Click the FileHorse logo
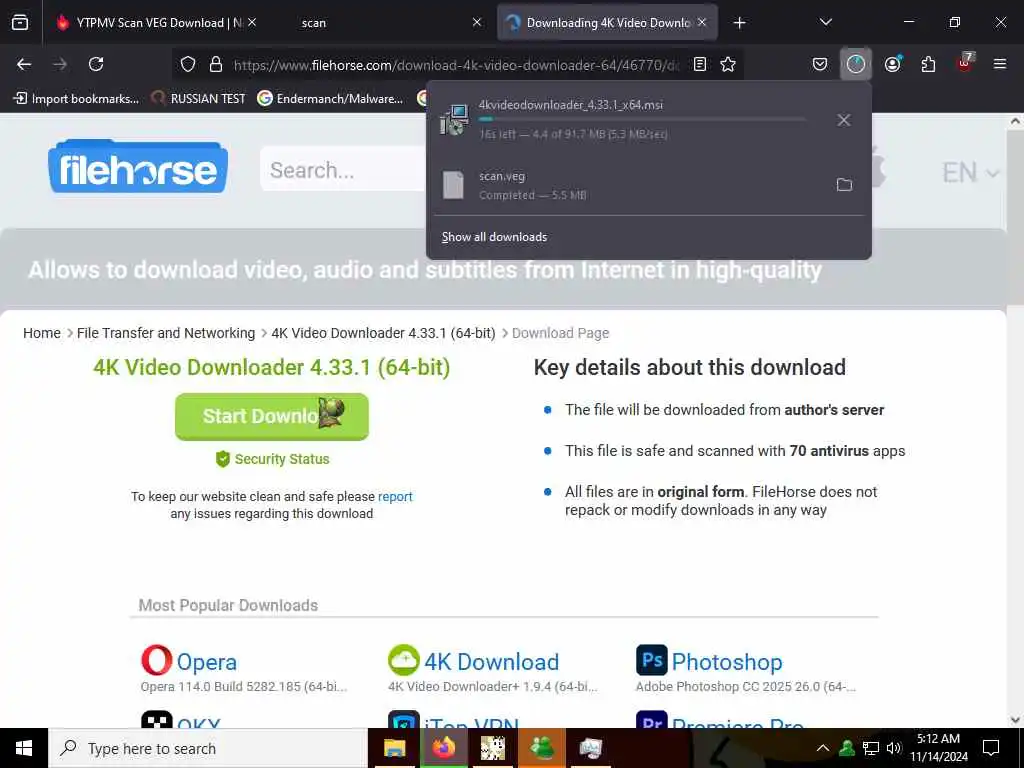The image size is (1024, 768). click(138, 167)
